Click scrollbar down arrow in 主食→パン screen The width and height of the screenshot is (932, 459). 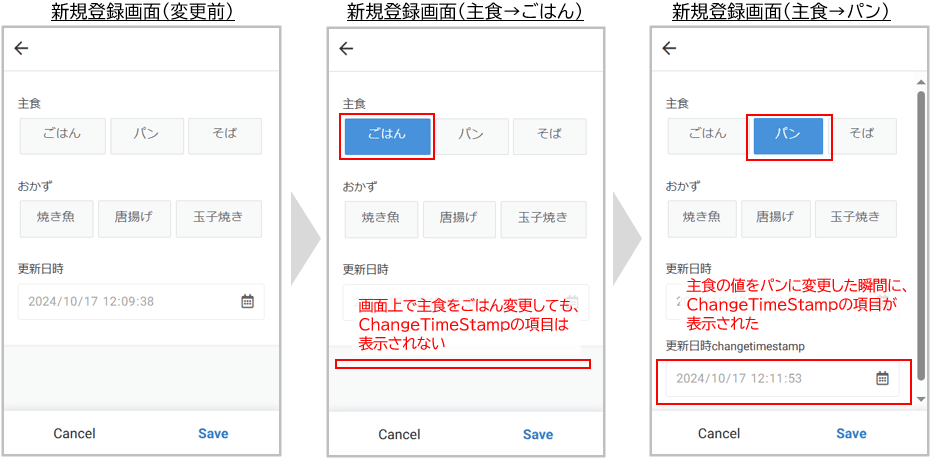[x=921, y=399]
